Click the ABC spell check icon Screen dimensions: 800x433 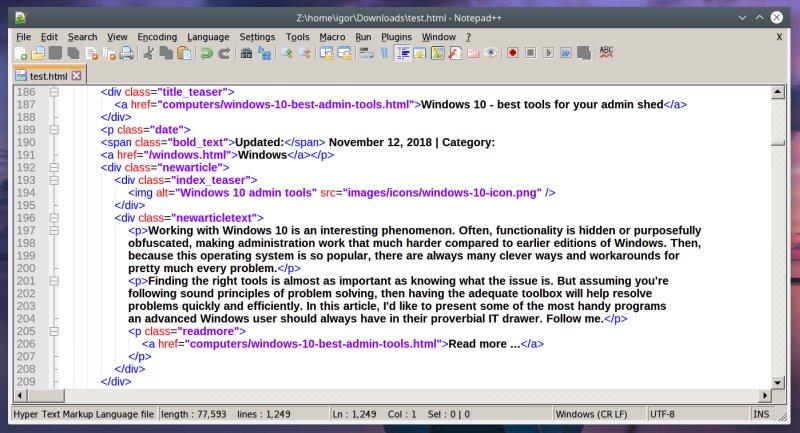click(x=606, y=53)
